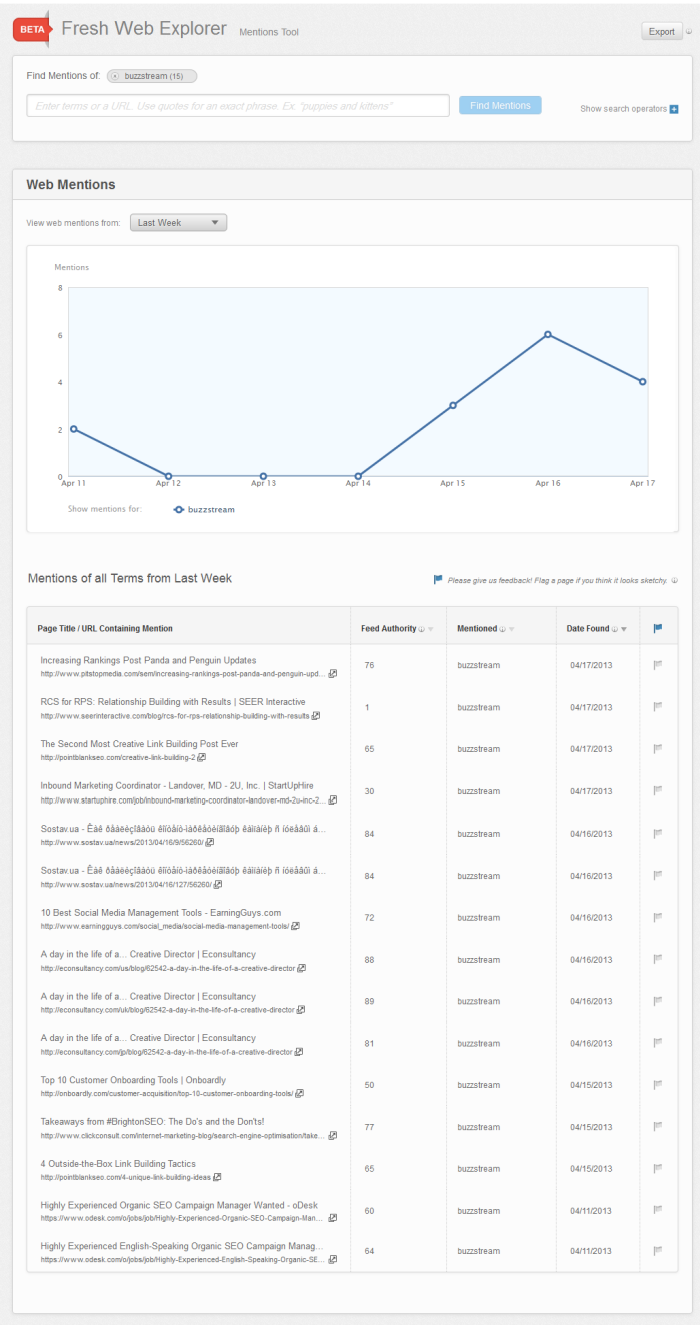The height and width of the screenshot is (1325, 700).
Task: Click the Export button
Action: pyautogui.click(x=661, y=32)
